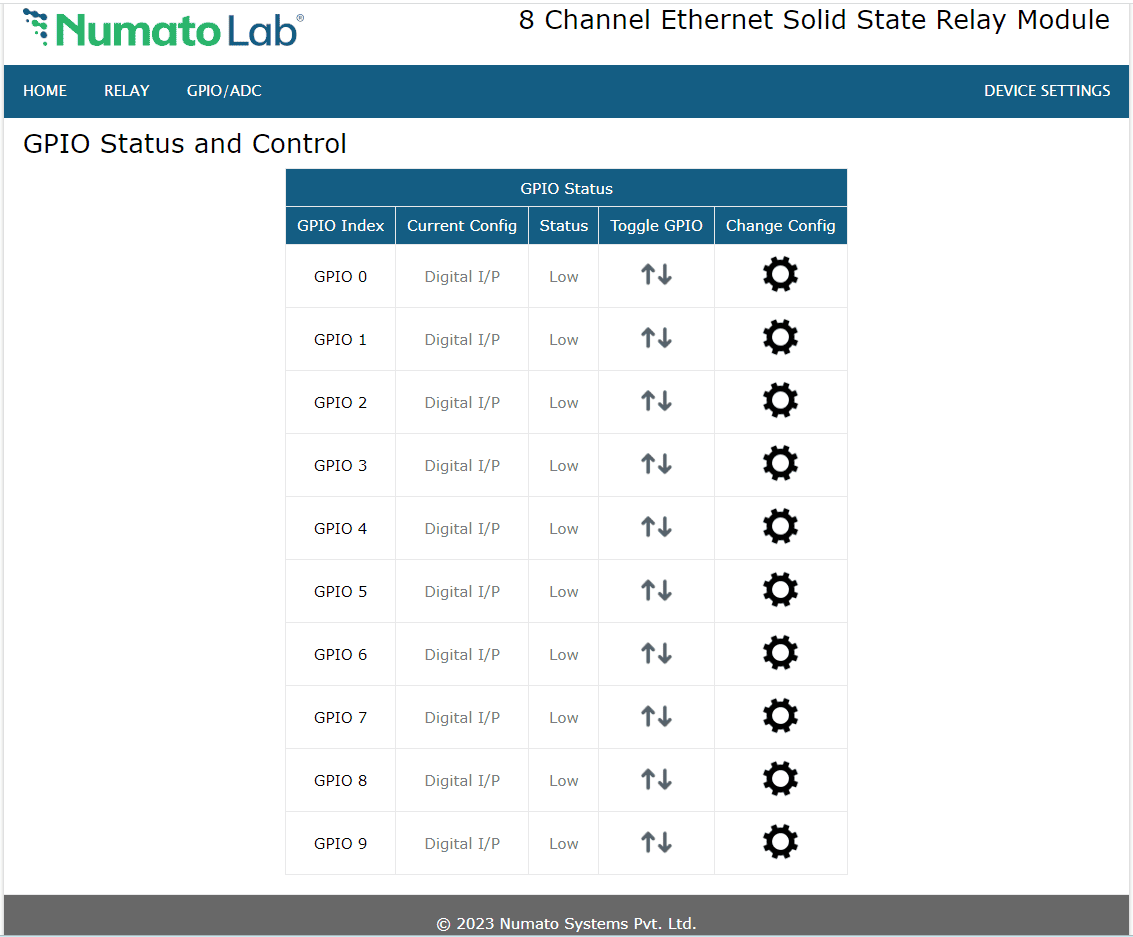1133x937 pixels.
Task: Click the gear icon in GPIO 9 row
Action: coord(780,842)
